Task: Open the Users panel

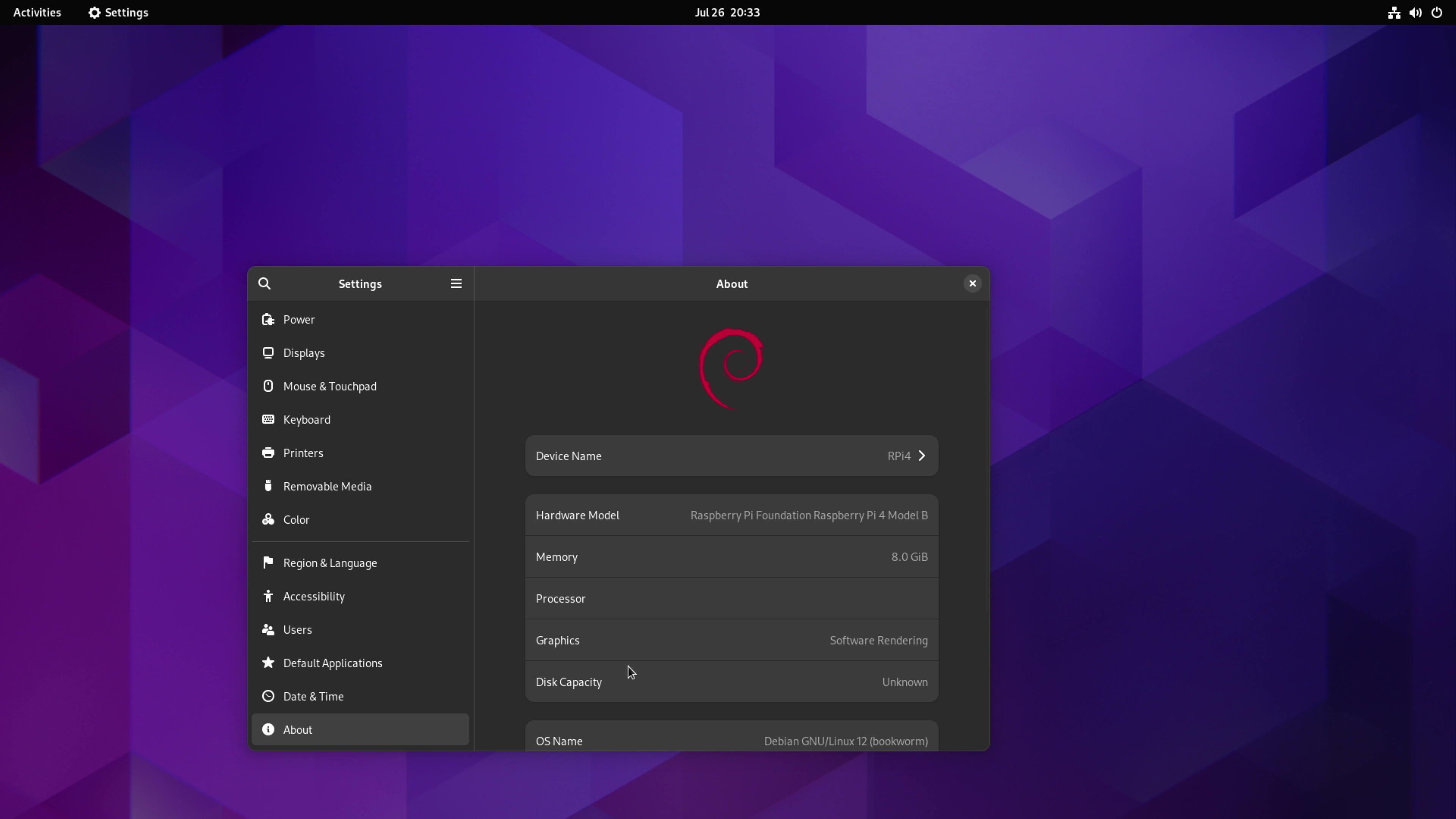Action: [x=360, y=629]
